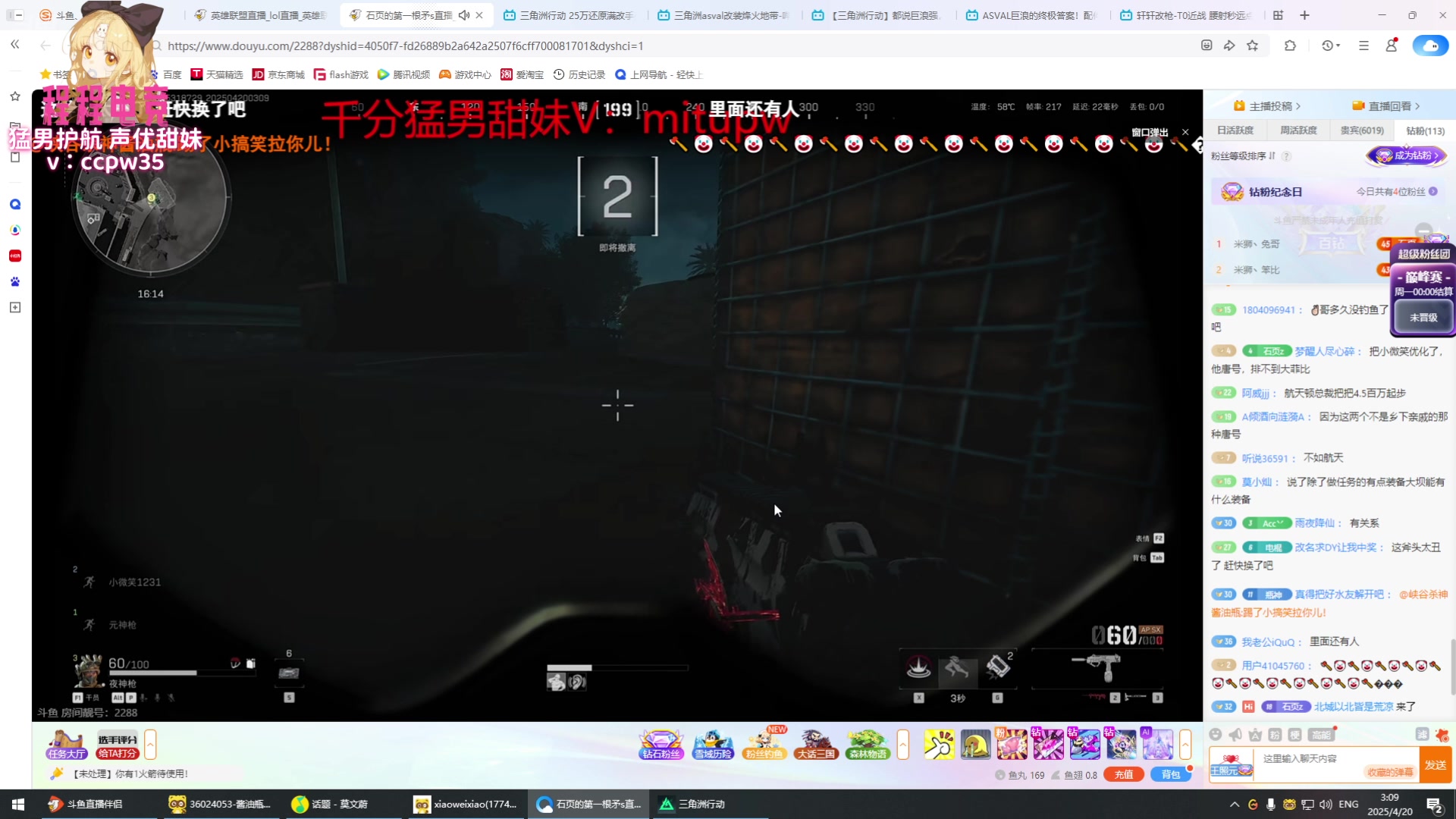Focus the chat input field 这里输入聊天内容
The width and height of the screenshot is (1456, 819).
(x=1335, y=758)
